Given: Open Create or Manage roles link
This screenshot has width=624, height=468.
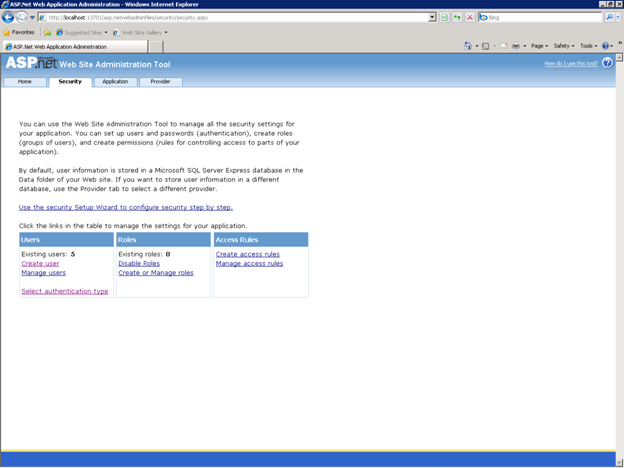Looking at the screenshot, I should click(156, 273).
